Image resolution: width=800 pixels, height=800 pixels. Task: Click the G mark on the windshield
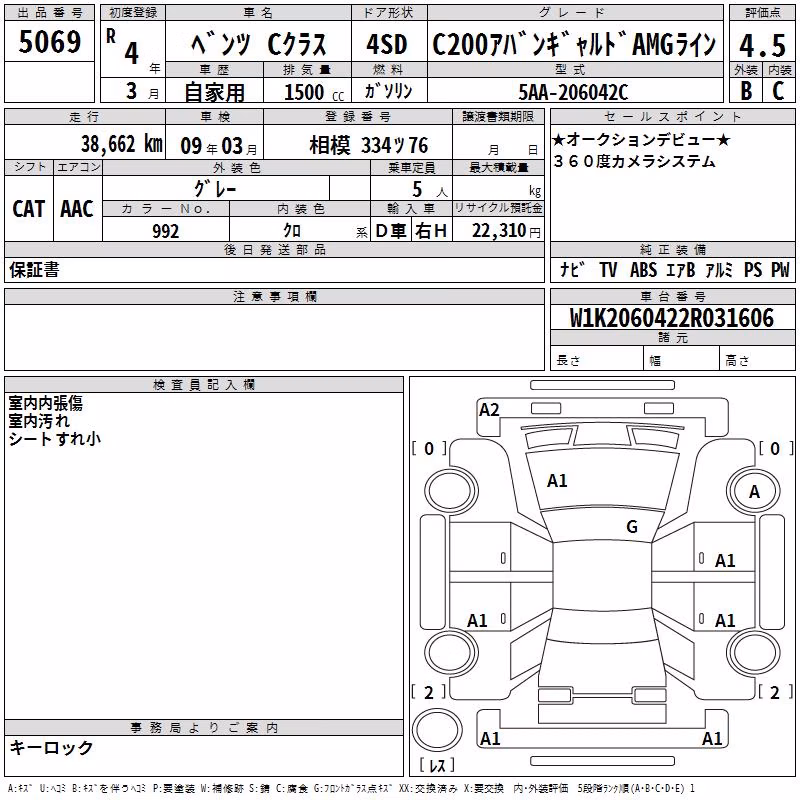632,527
